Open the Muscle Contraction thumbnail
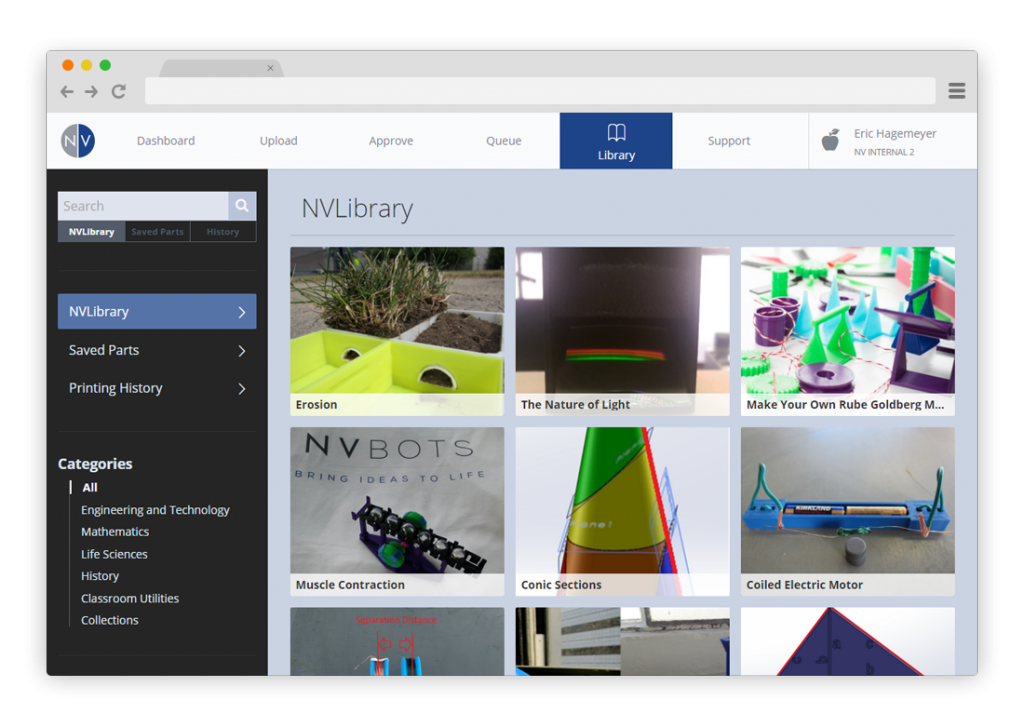 tap(397, 511)
